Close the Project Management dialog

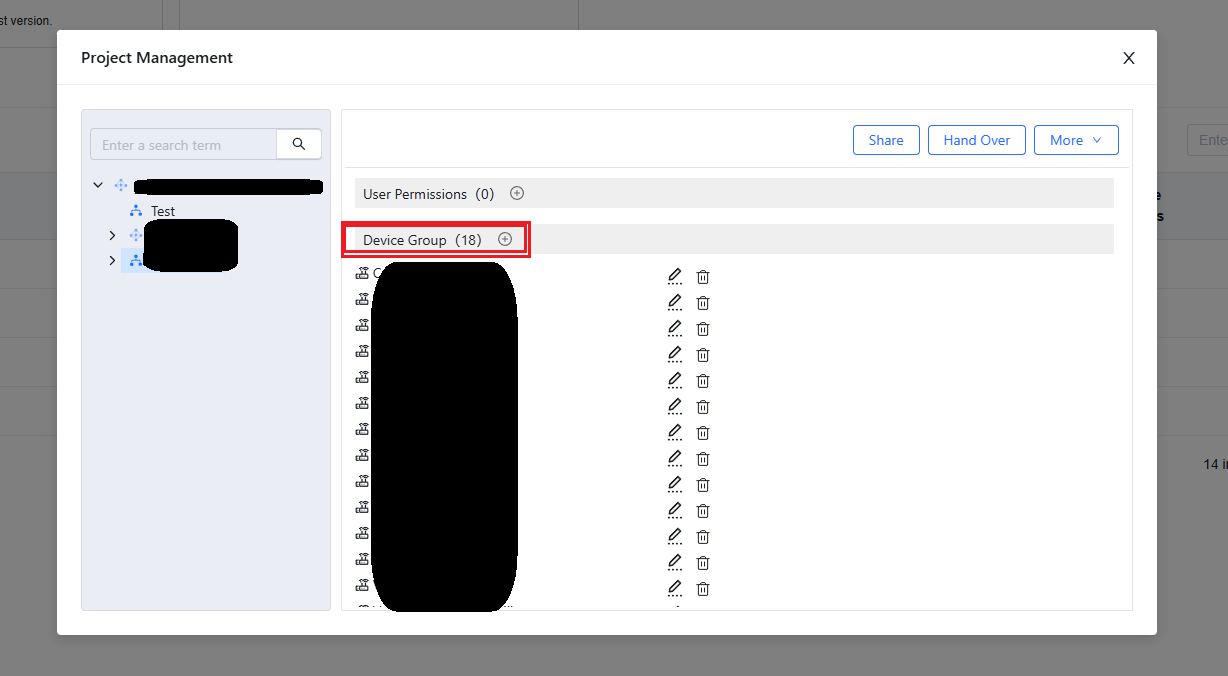[x=1128, y=58]
